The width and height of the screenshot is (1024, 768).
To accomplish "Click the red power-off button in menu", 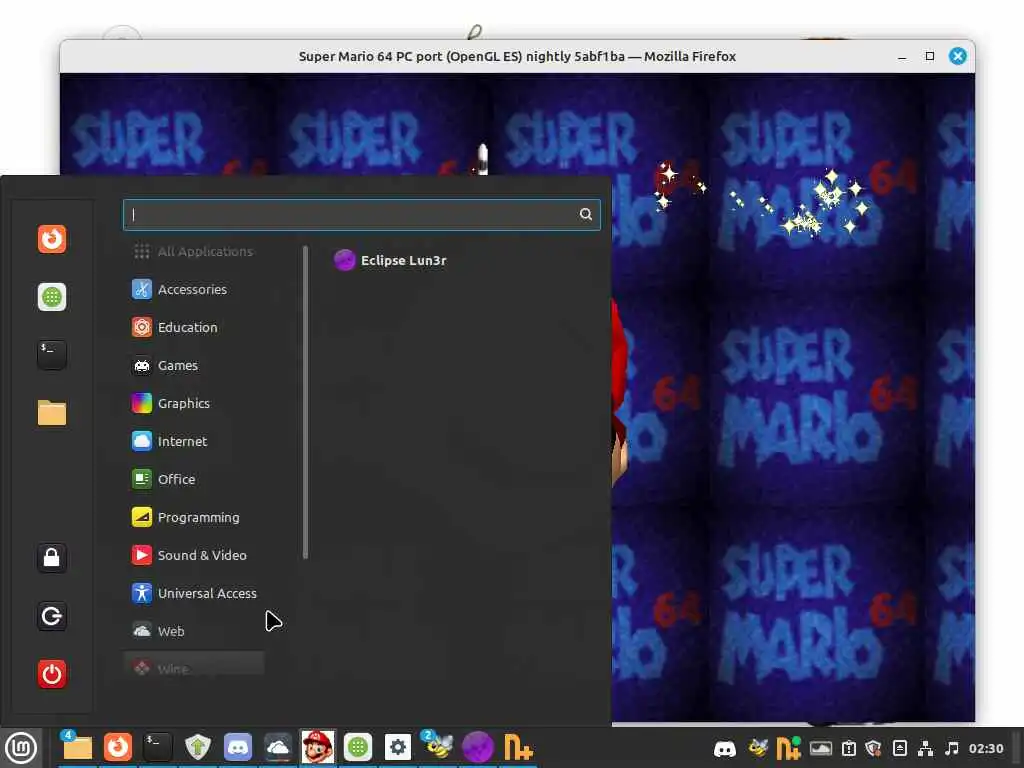I will coord(52,674).
